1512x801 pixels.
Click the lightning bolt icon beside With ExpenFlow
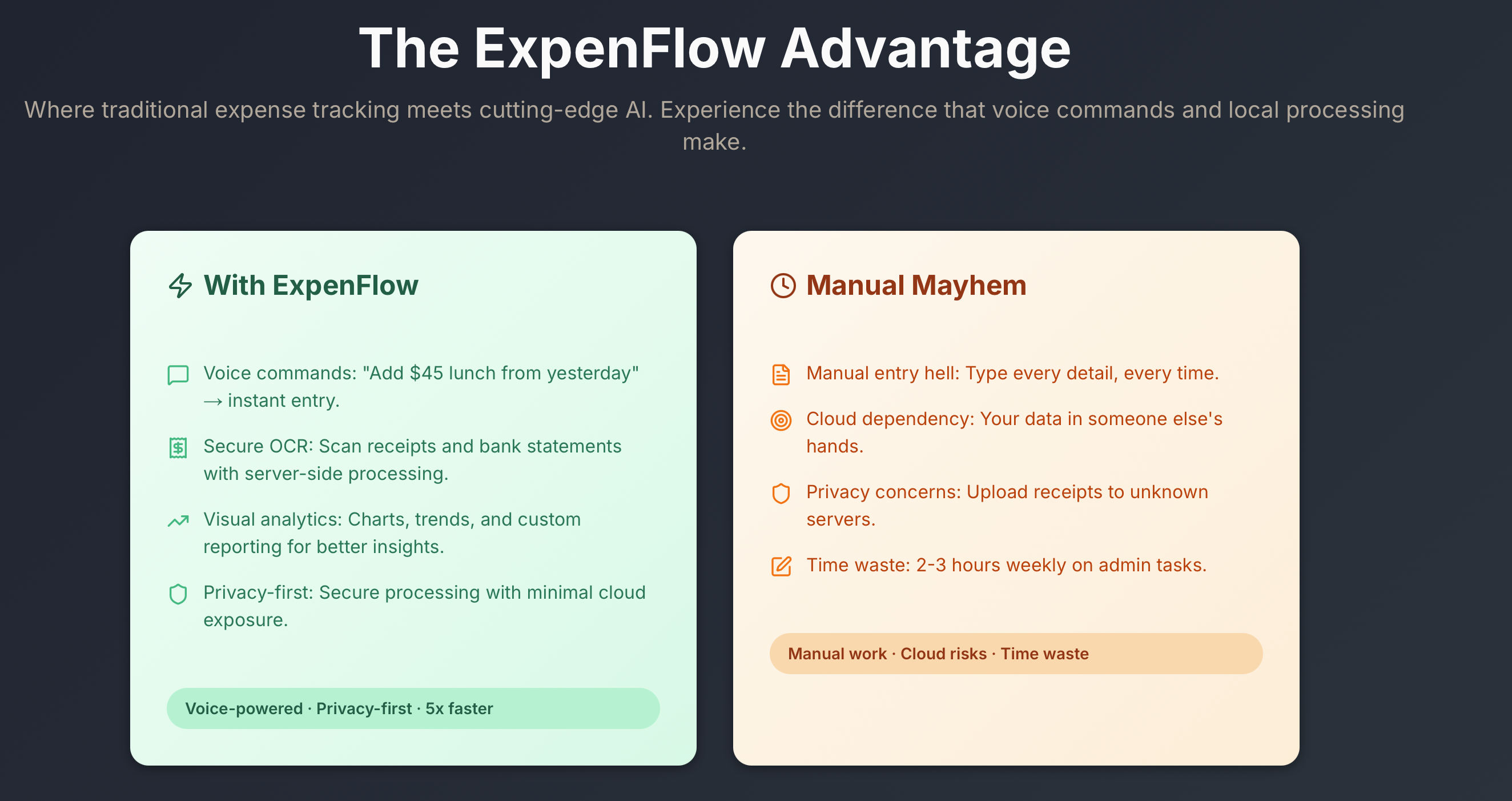tap(180, 286)
